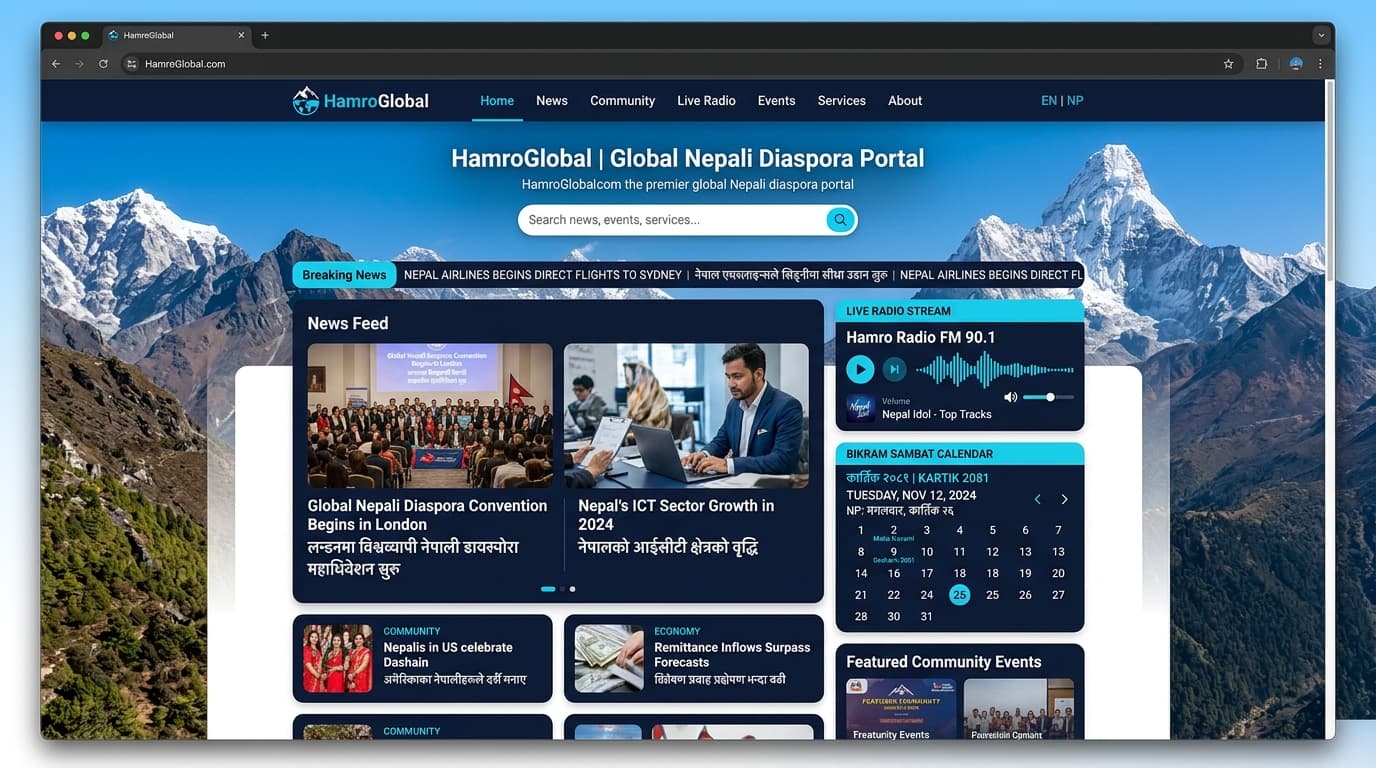
Task: Click the search magnifier button
Action: [x=840, y=220]
